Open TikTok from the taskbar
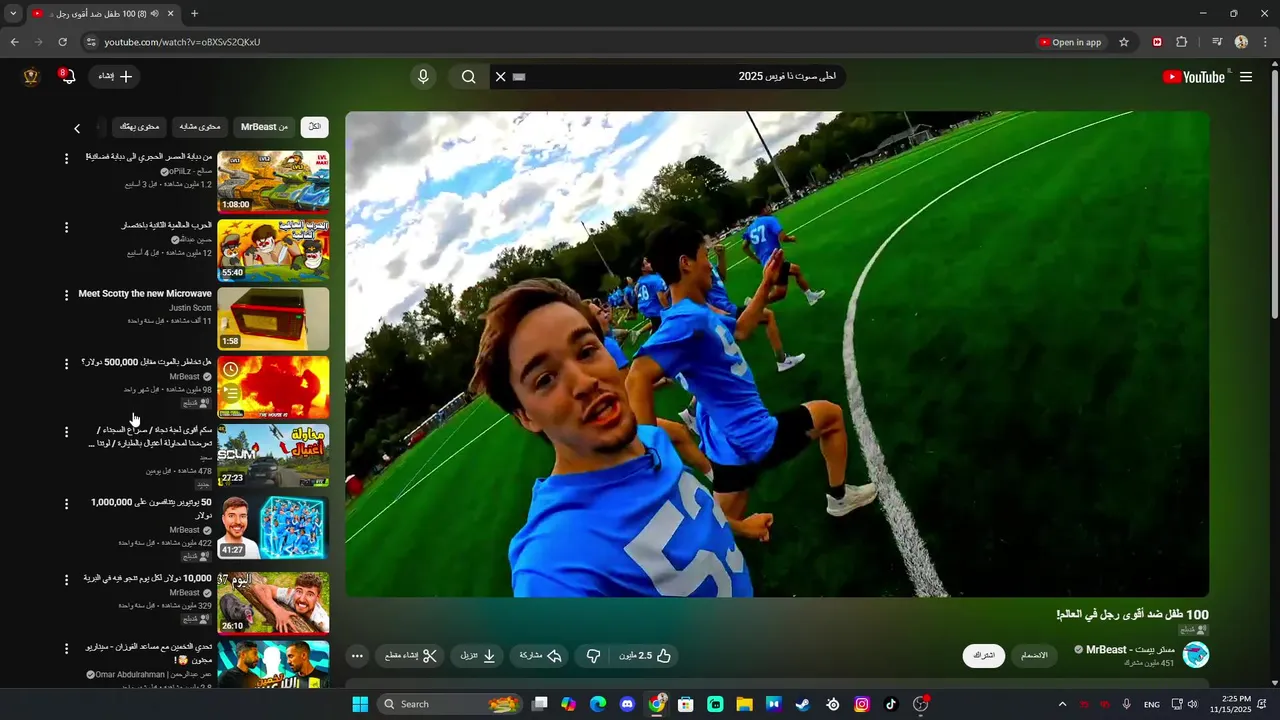 click(891, 704)
